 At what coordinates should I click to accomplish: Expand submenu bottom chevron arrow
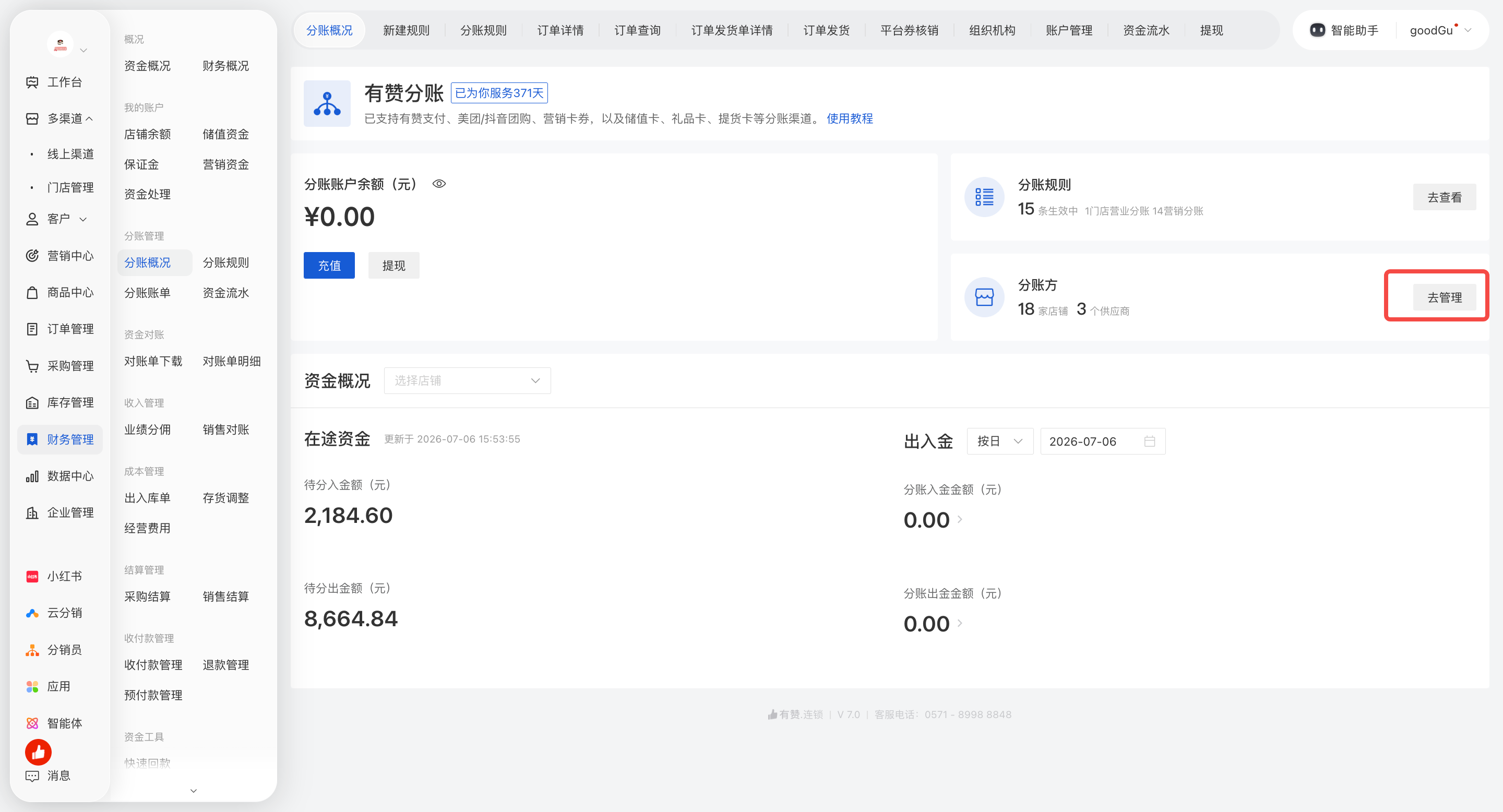point(194,791)
